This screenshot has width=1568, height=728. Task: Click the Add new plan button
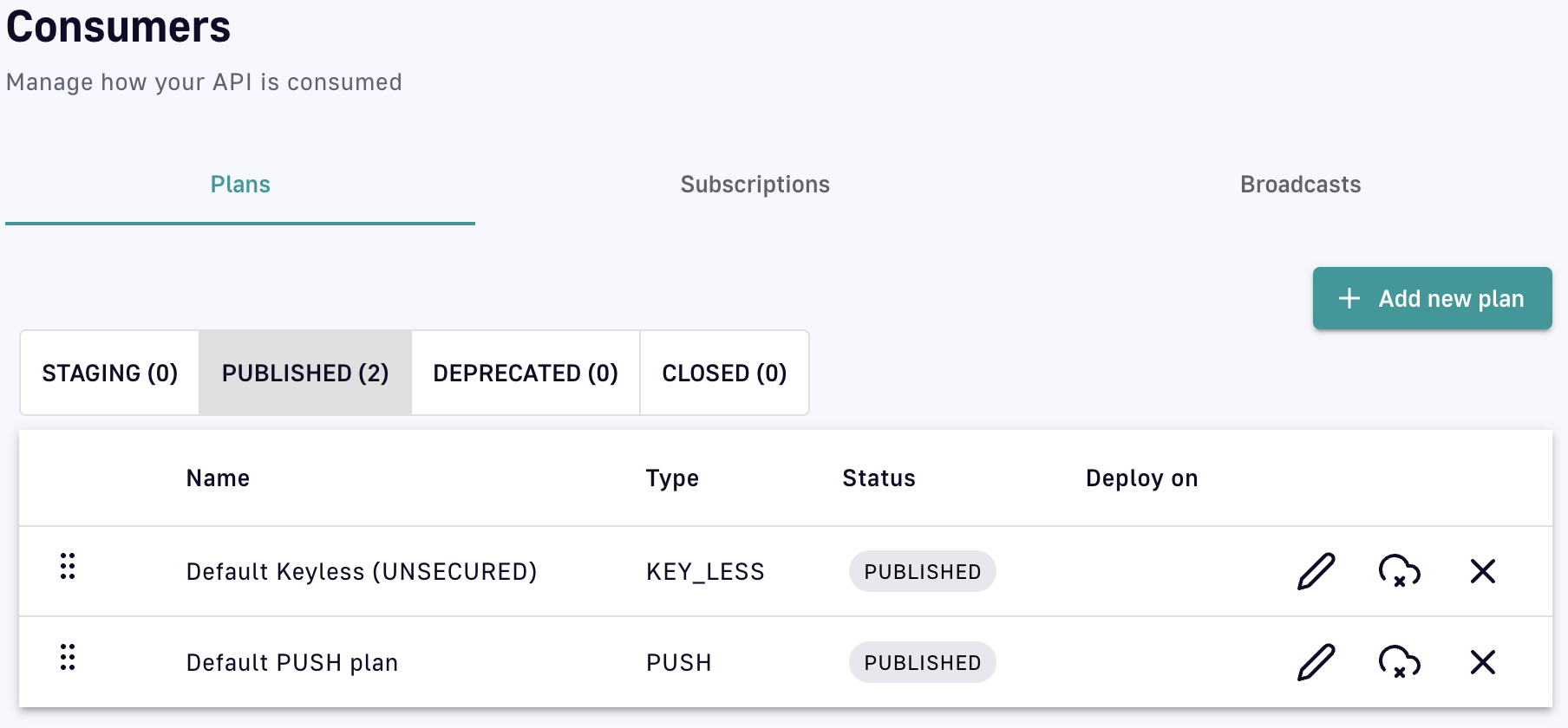[x=1432, y=298]
